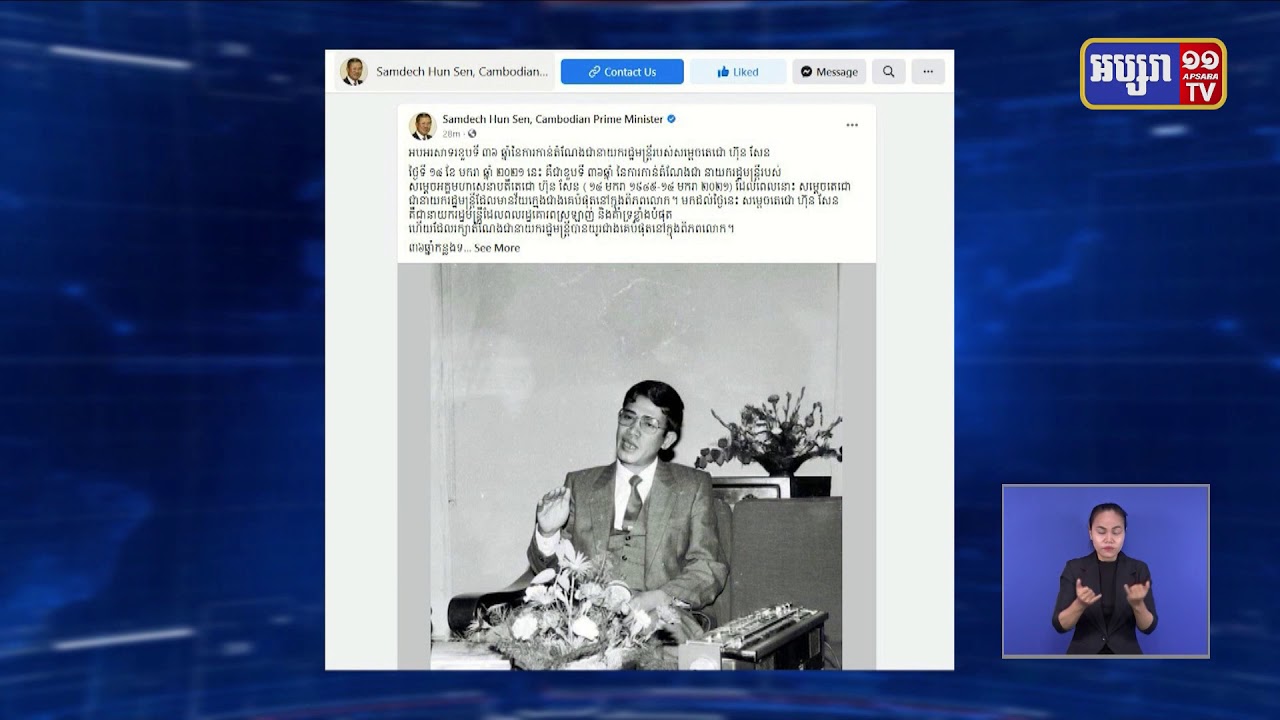Click the Contact Us button
The height and width of the screenshot is (720, 1280).
pyautogui.click(x=622, y=72)
